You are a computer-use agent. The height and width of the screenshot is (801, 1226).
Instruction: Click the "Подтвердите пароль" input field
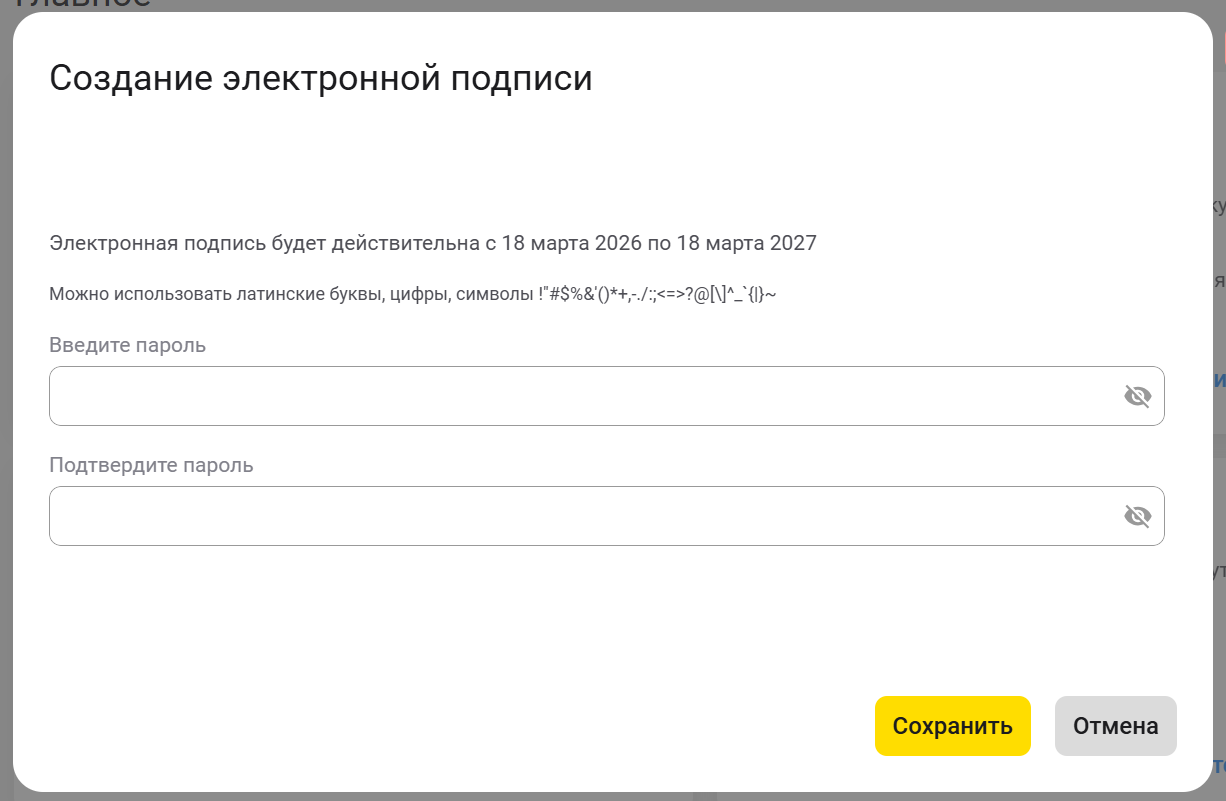click(606, 516)
